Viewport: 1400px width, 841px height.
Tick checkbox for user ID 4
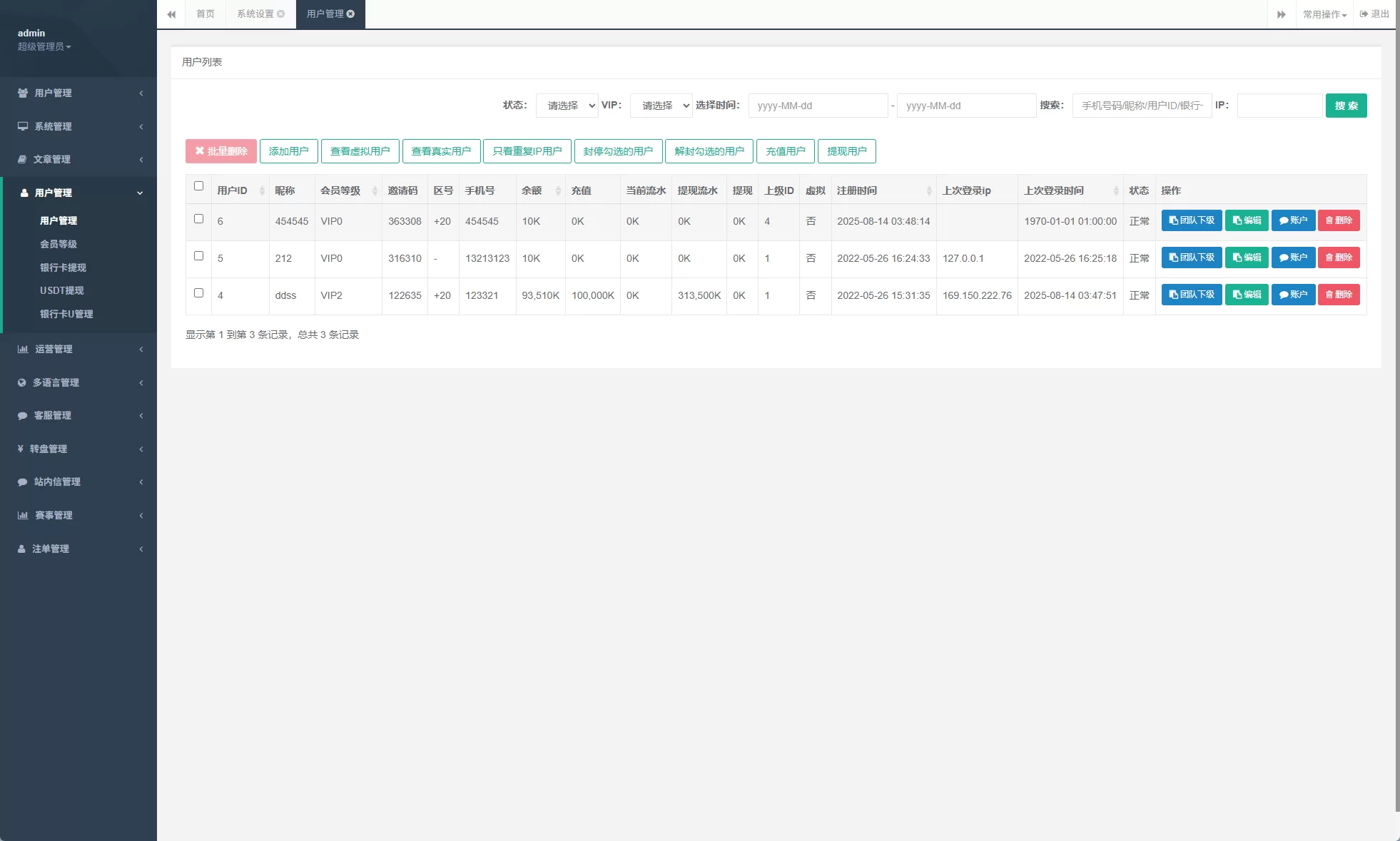[198, 293]
